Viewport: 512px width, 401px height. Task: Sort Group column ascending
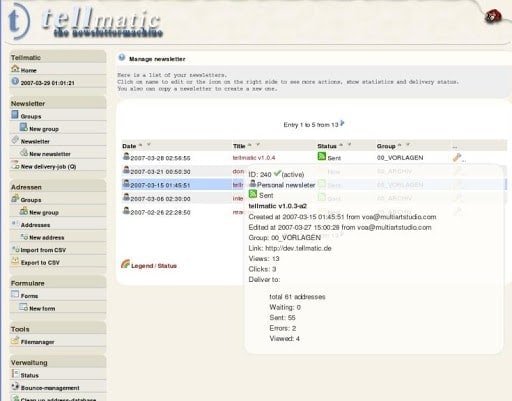[x=400, y=145]
